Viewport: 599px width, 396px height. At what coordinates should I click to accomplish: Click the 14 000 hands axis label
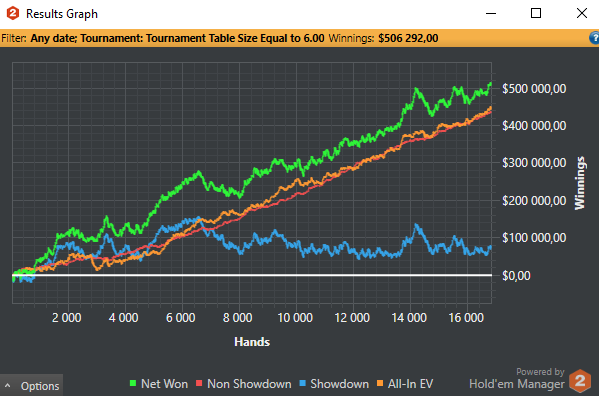click(x=409, y=317)
